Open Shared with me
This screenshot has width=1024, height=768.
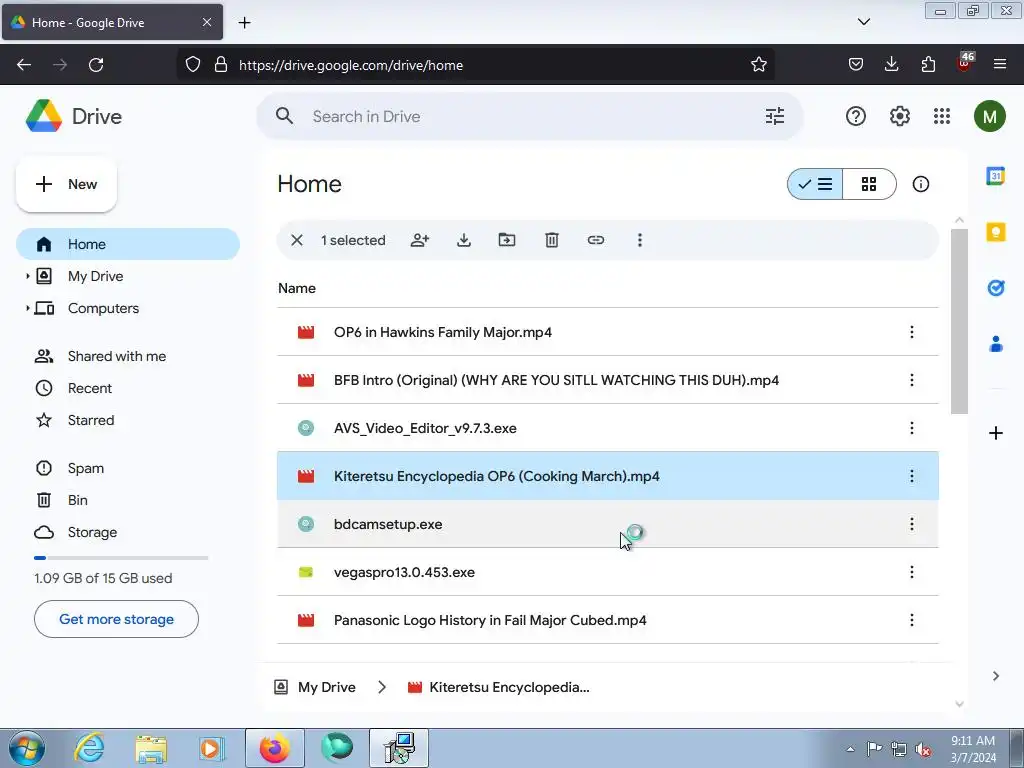click(x=117, y=356)
